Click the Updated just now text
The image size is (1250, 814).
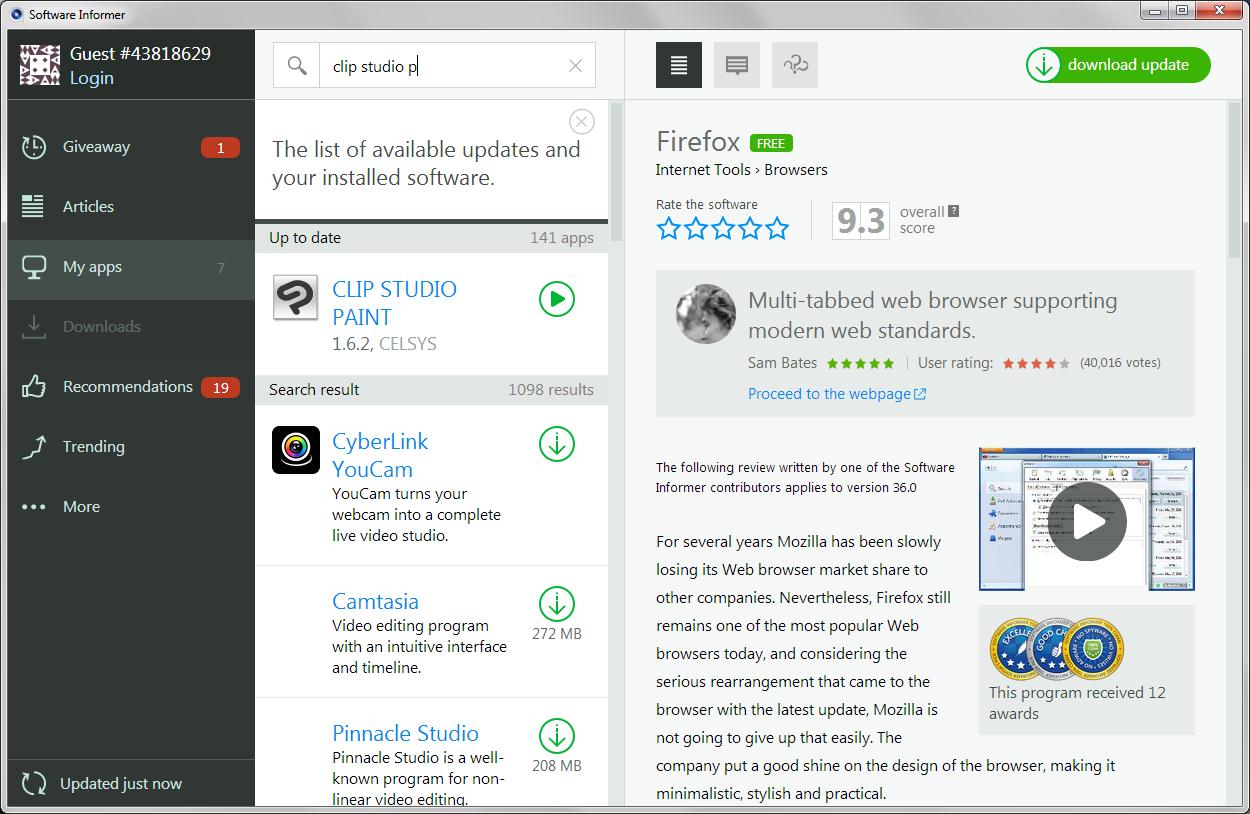click(x=121, y=784)
